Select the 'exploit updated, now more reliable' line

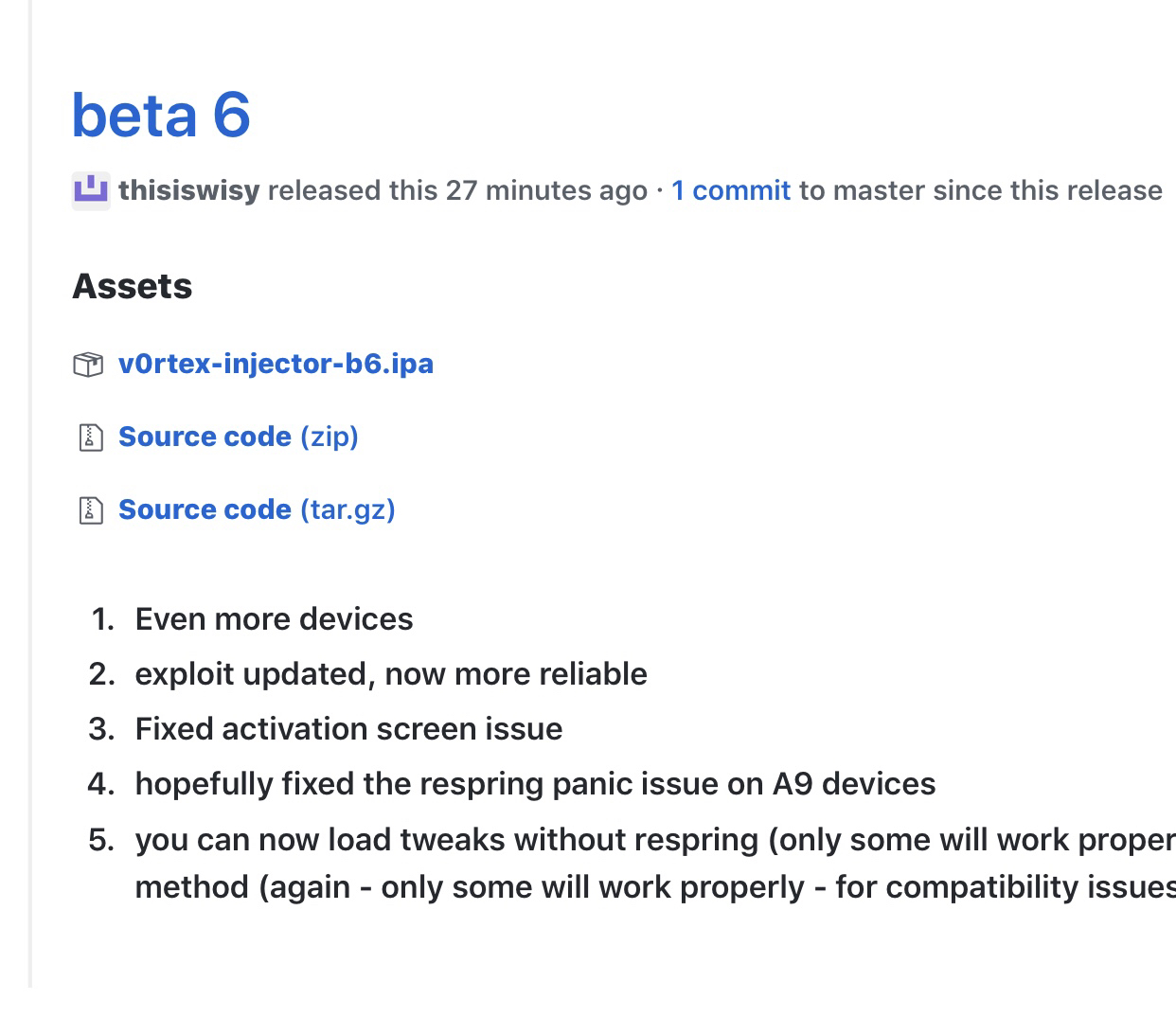[391, 674]
